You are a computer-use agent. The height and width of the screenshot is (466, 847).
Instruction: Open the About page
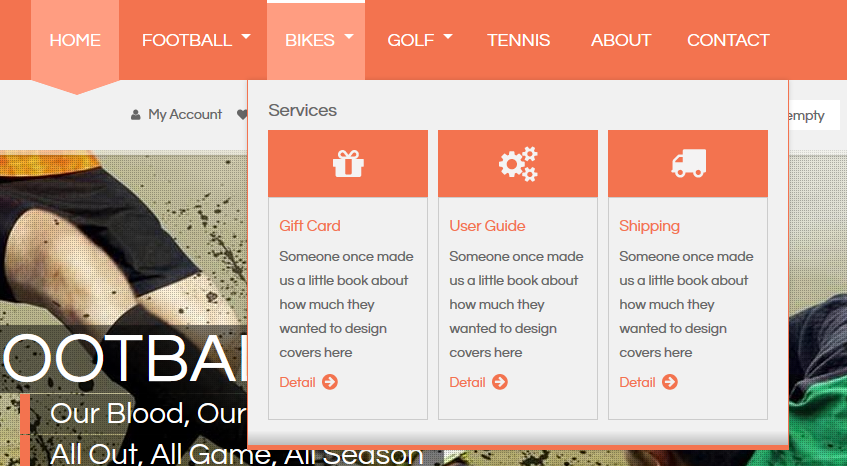[x=621, y=40]
